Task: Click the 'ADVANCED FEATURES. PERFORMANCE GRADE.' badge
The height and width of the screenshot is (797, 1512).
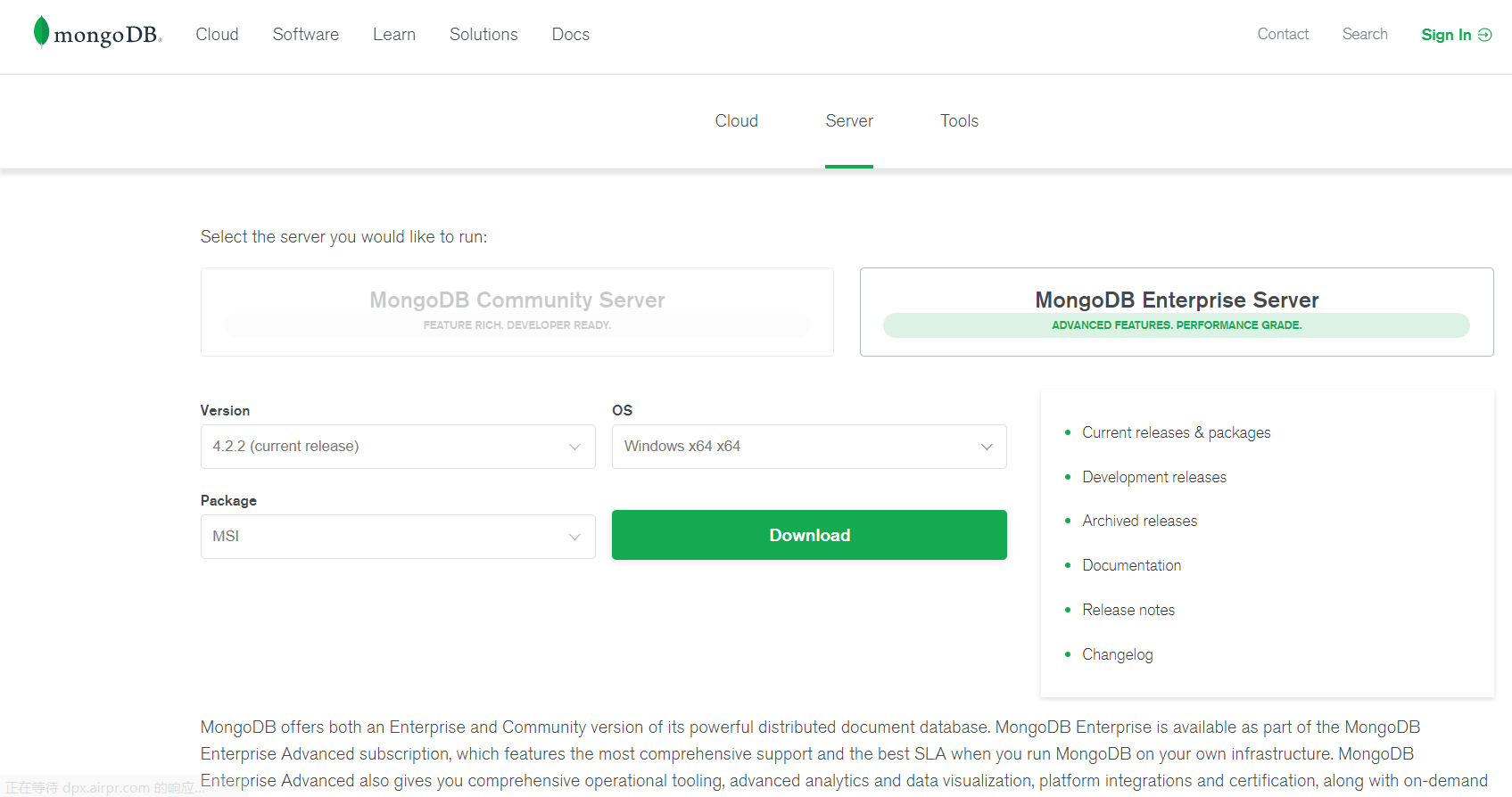Action: (1177, 325)
